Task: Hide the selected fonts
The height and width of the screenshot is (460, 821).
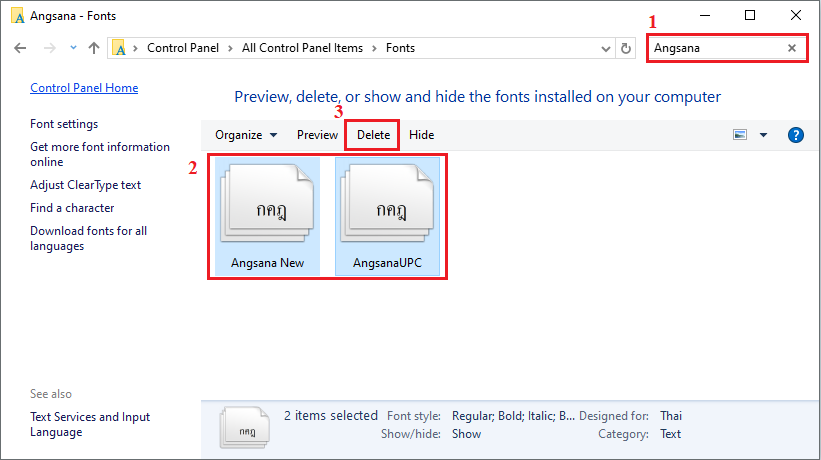Action: pyautogui.click(x=421, y=135)
